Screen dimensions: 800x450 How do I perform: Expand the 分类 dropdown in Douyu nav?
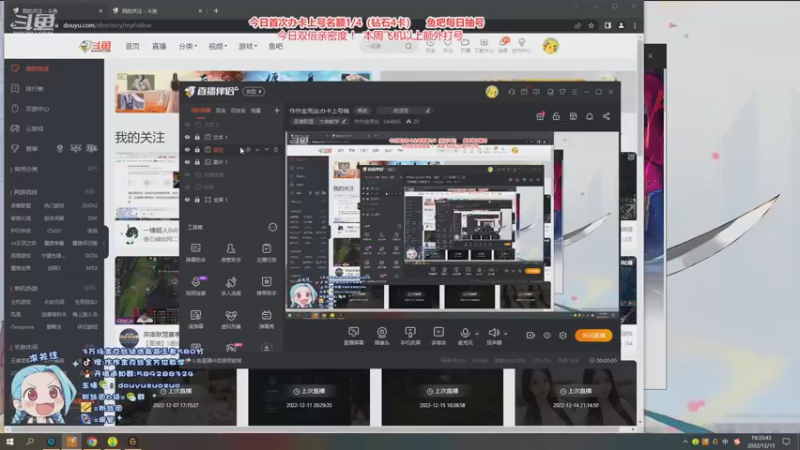188,46
